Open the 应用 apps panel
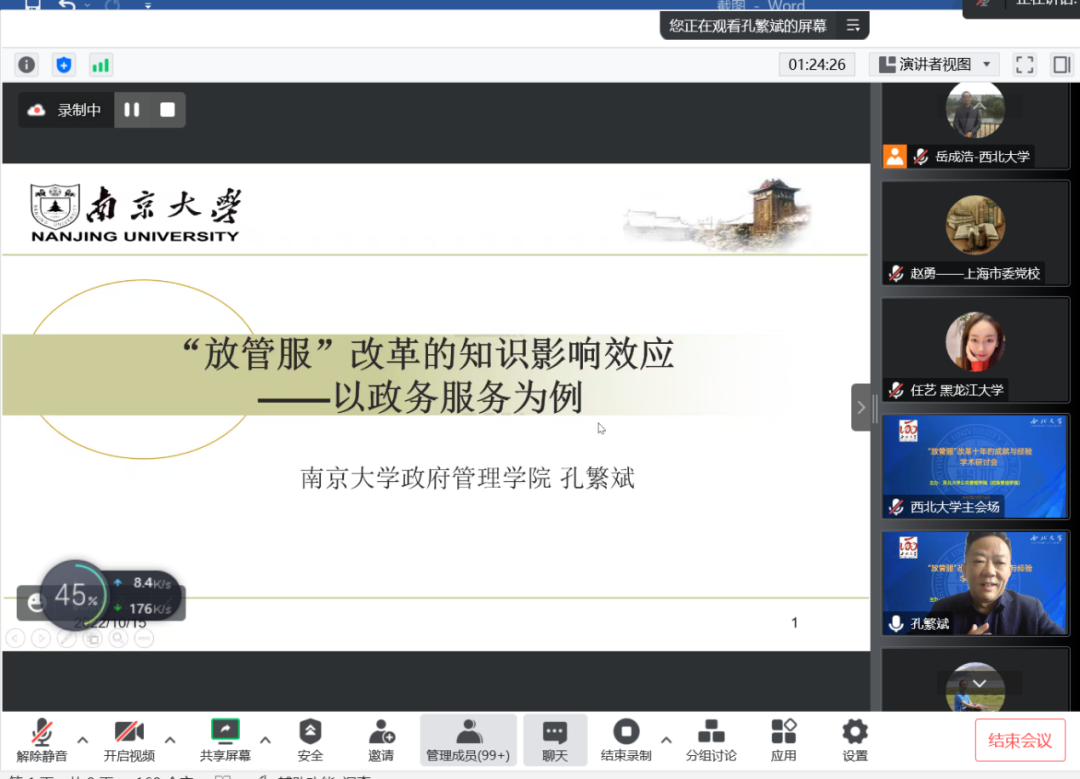This screenshot has width=1080, height=779. [x=783, y=740]
